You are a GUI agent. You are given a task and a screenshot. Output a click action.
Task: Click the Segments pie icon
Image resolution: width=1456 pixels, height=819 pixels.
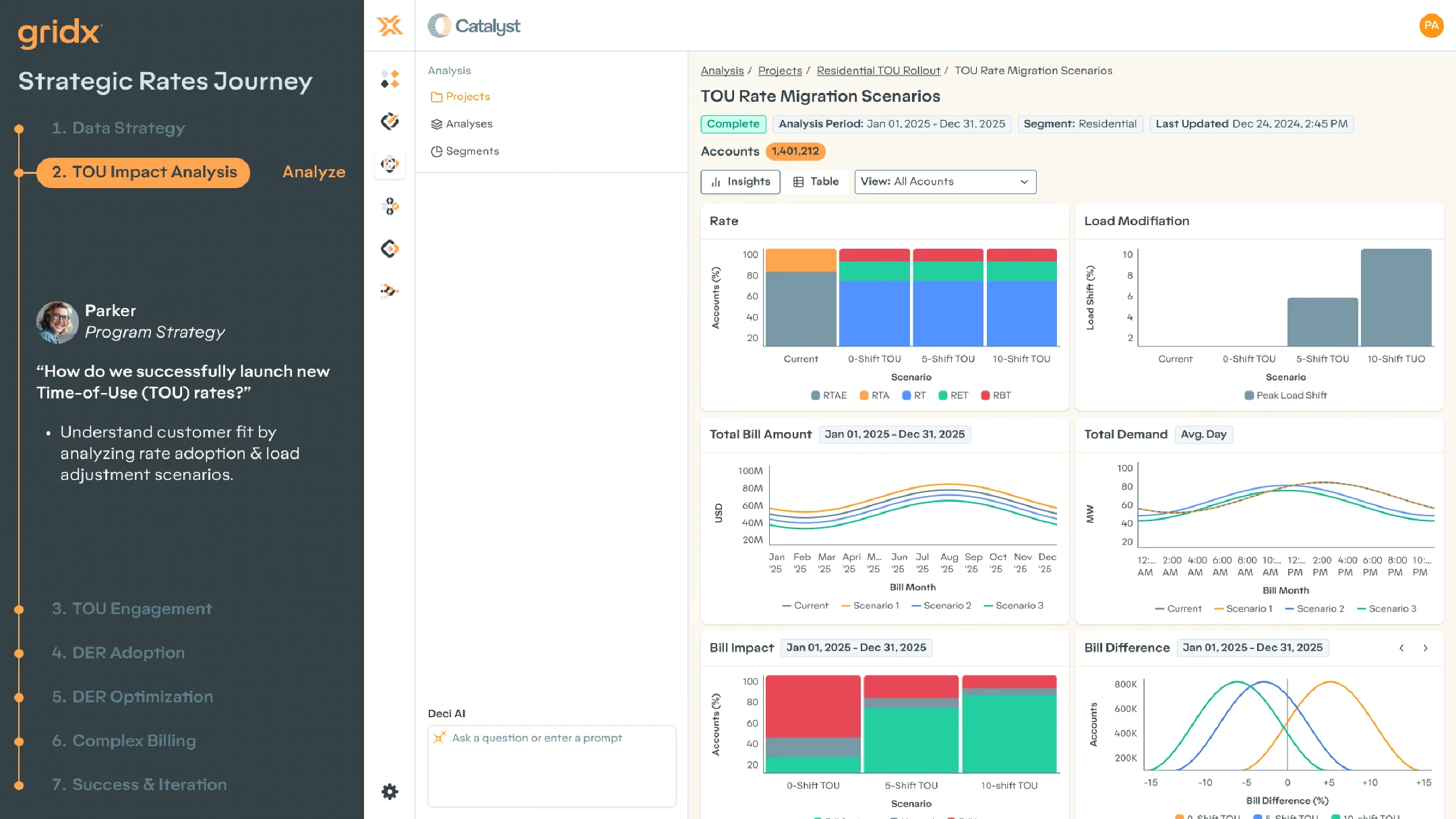(436, 152)
